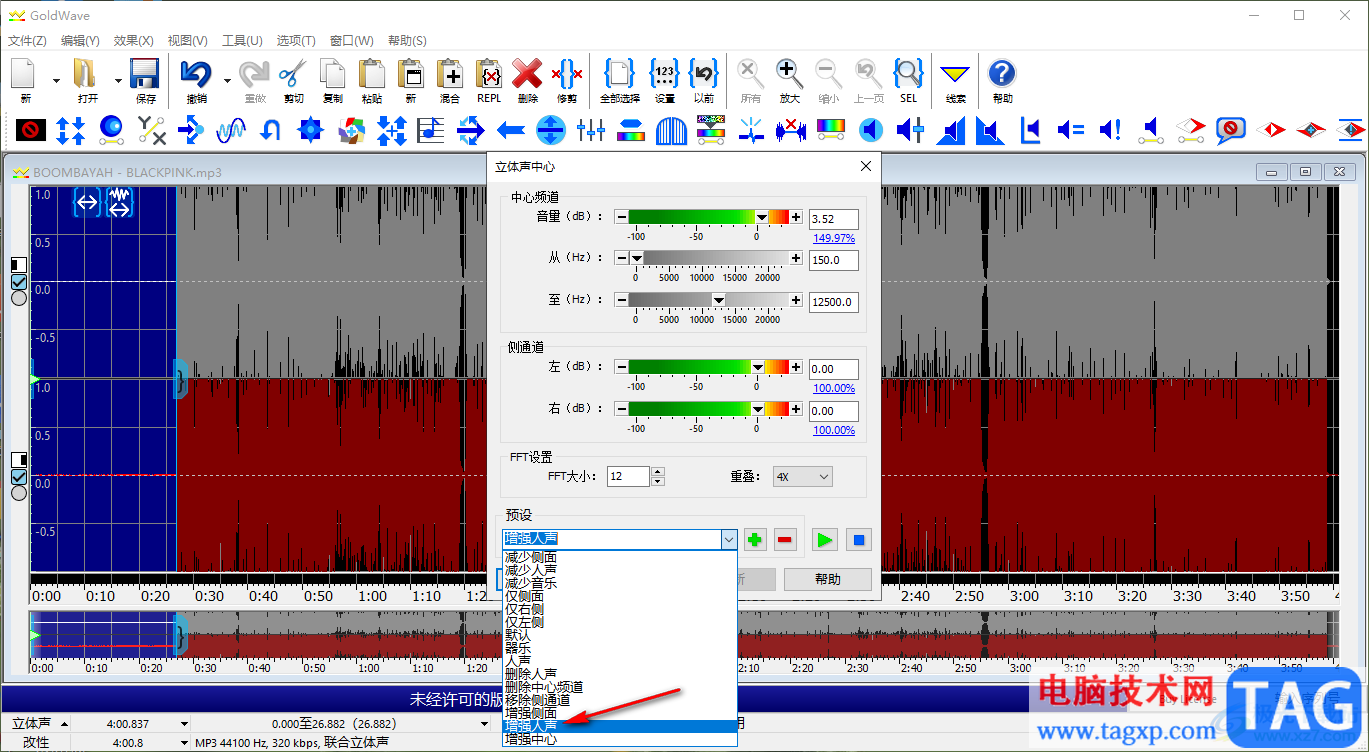Image resolution: width=1369 pixels, height=752 pixels.
Task: Open the 编辑(Y) menu
Action: pos(80,41)
